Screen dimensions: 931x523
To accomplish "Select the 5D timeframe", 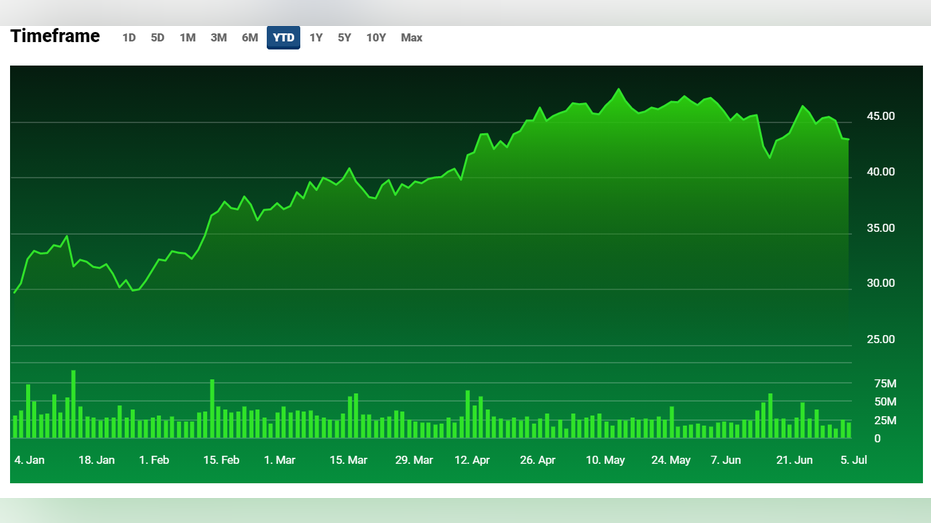I will tap(157, 37).
